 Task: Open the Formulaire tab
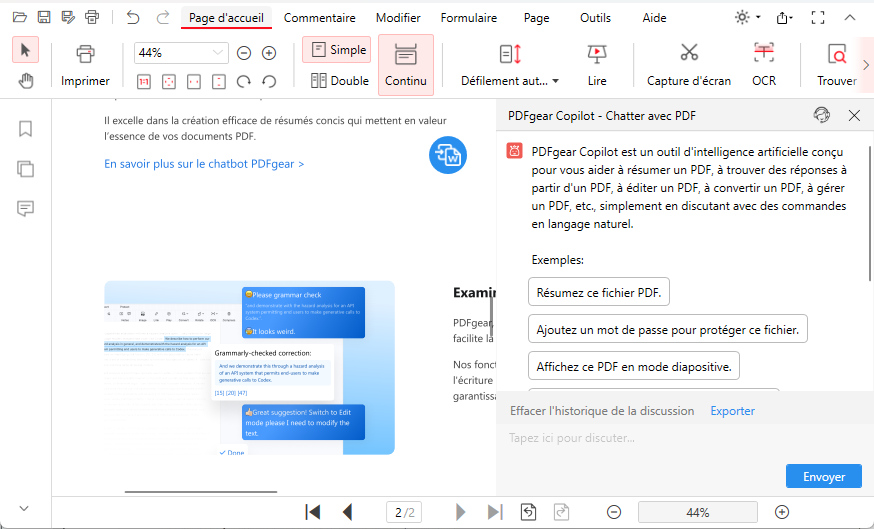point(469,18)
